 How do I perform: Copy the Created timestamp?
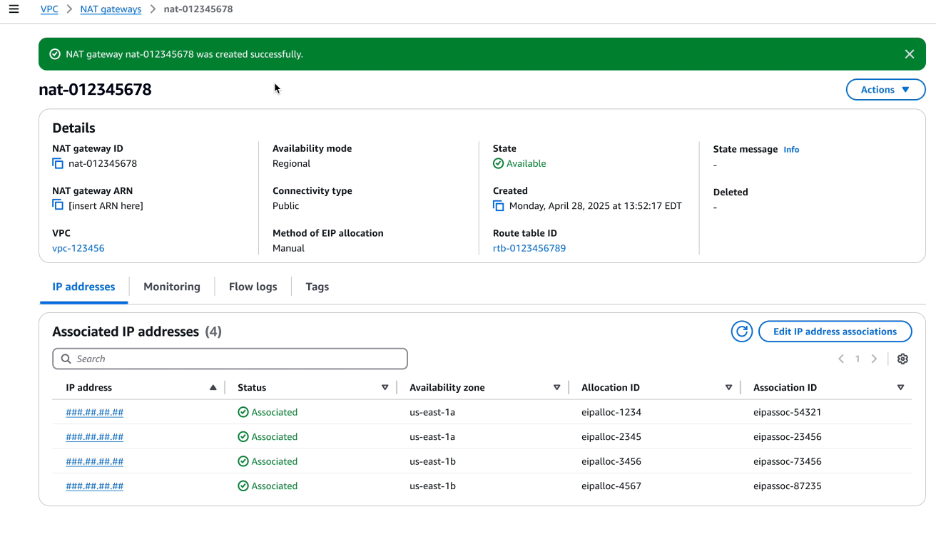click(x=498, y=206)
